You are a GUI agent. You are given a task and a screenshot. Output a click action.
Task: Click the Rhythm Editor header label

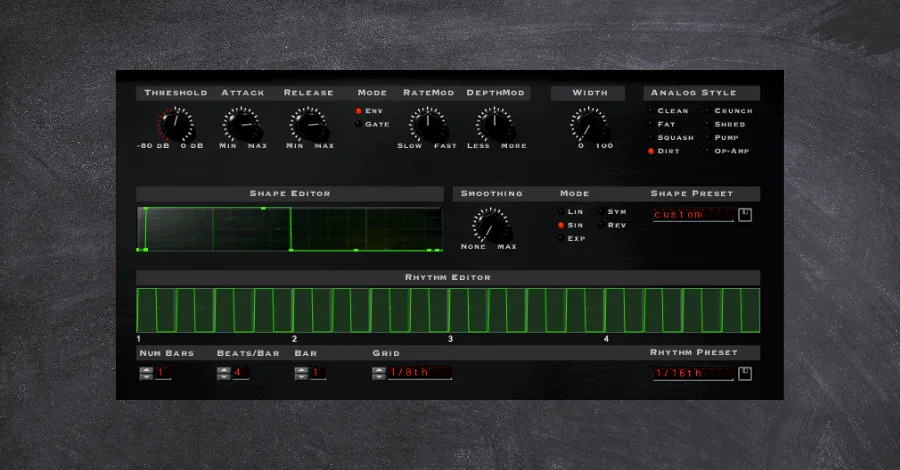[x=448, y=277]
